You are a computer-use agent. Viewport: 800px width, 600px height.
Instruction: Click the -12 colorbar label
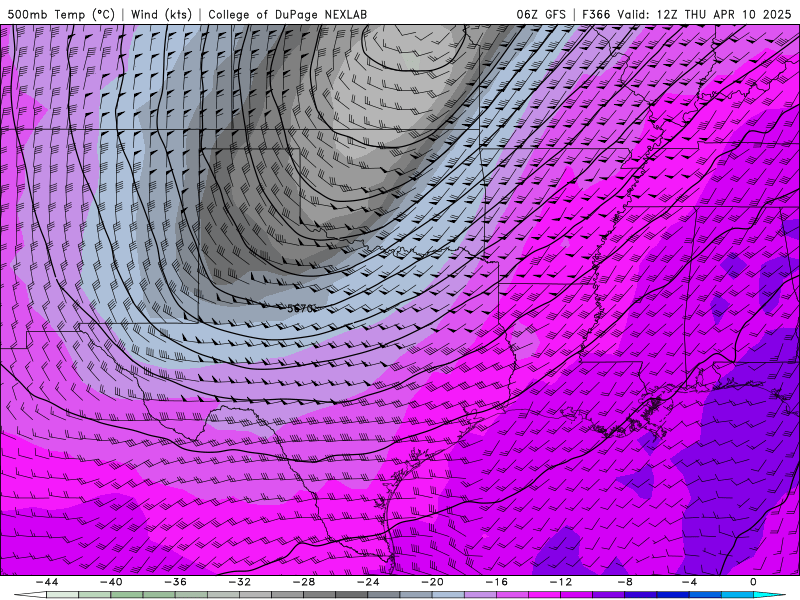coord(561,582)
